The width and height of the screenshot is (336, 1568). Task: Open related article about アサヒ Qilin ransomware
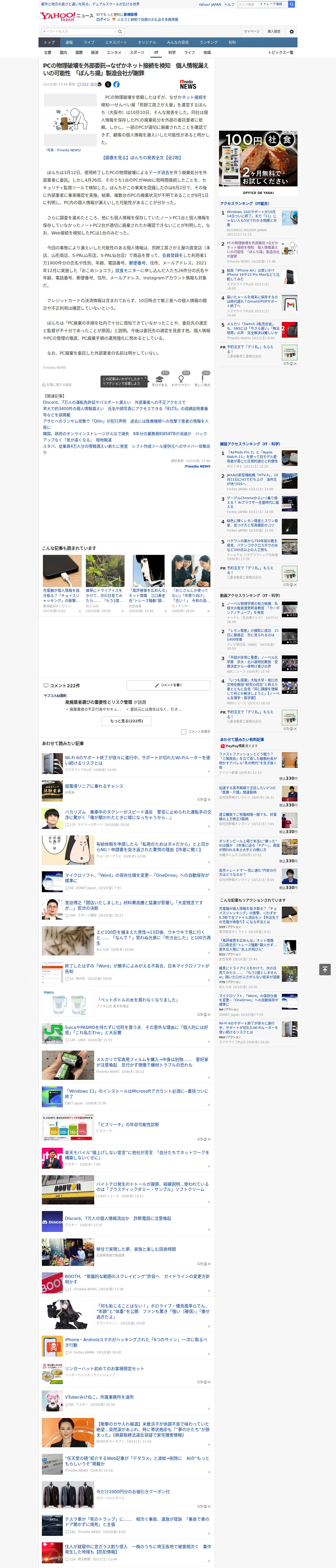tap(125, 424)
